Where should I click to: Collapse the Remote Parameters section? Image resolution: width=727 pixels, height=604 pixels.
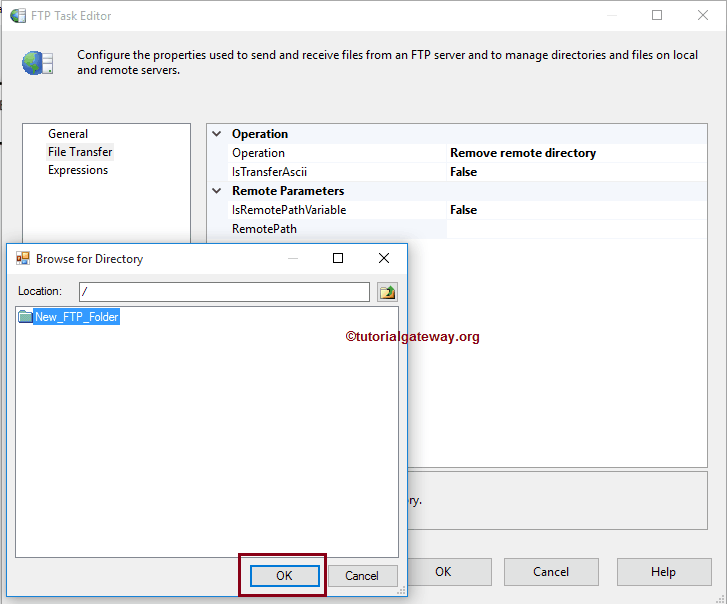pyautogui.click(x=217, y=191)
